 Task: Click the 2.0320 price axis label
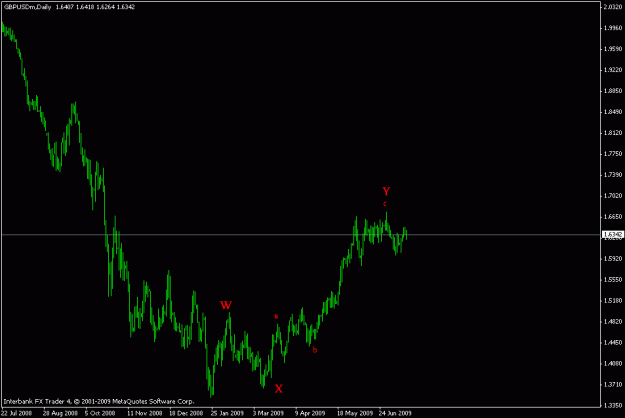coord(613,7)
